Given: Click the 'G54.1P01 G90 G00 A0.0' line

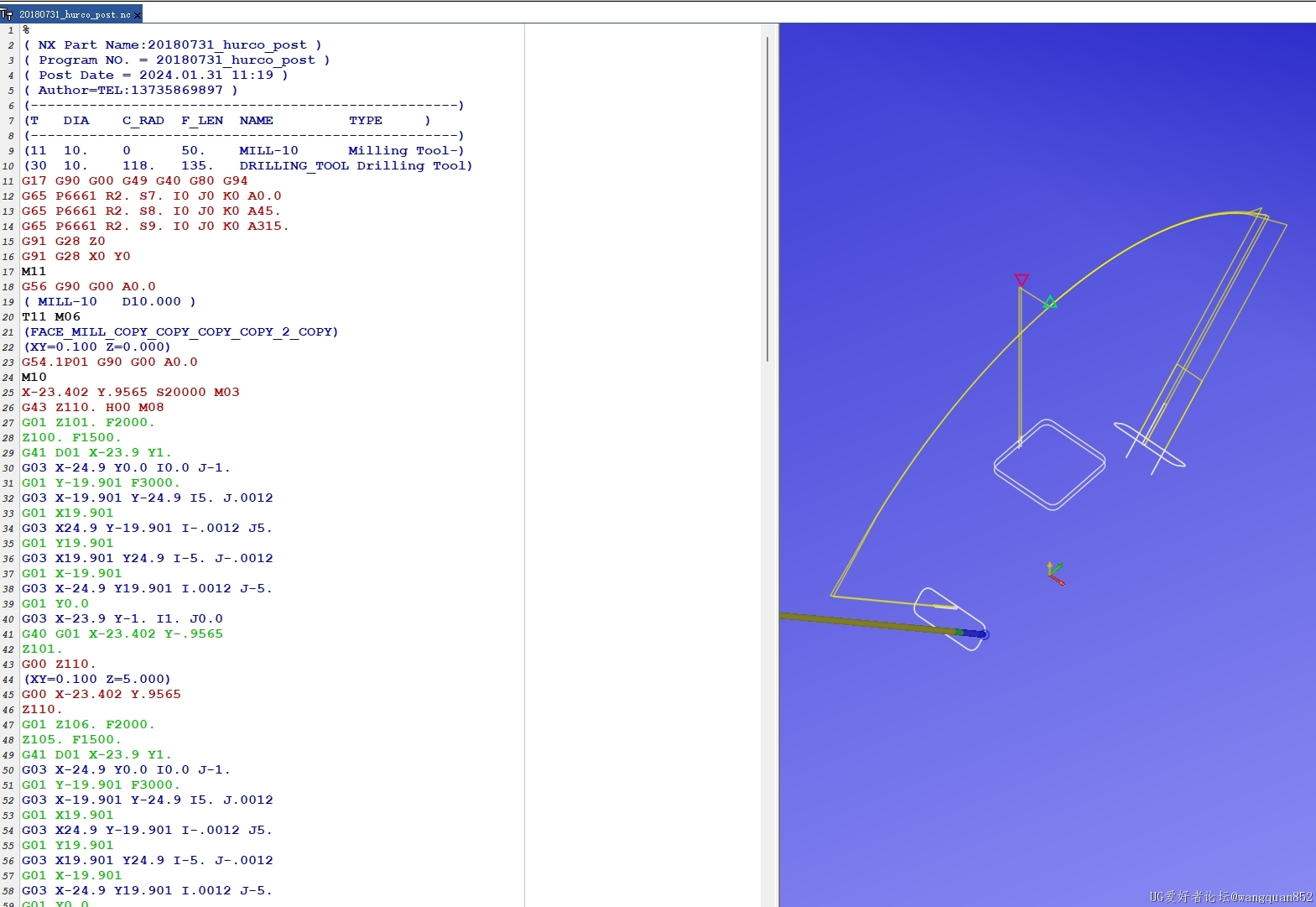Looking at the screenshot, I should click(x=110, y=362).
